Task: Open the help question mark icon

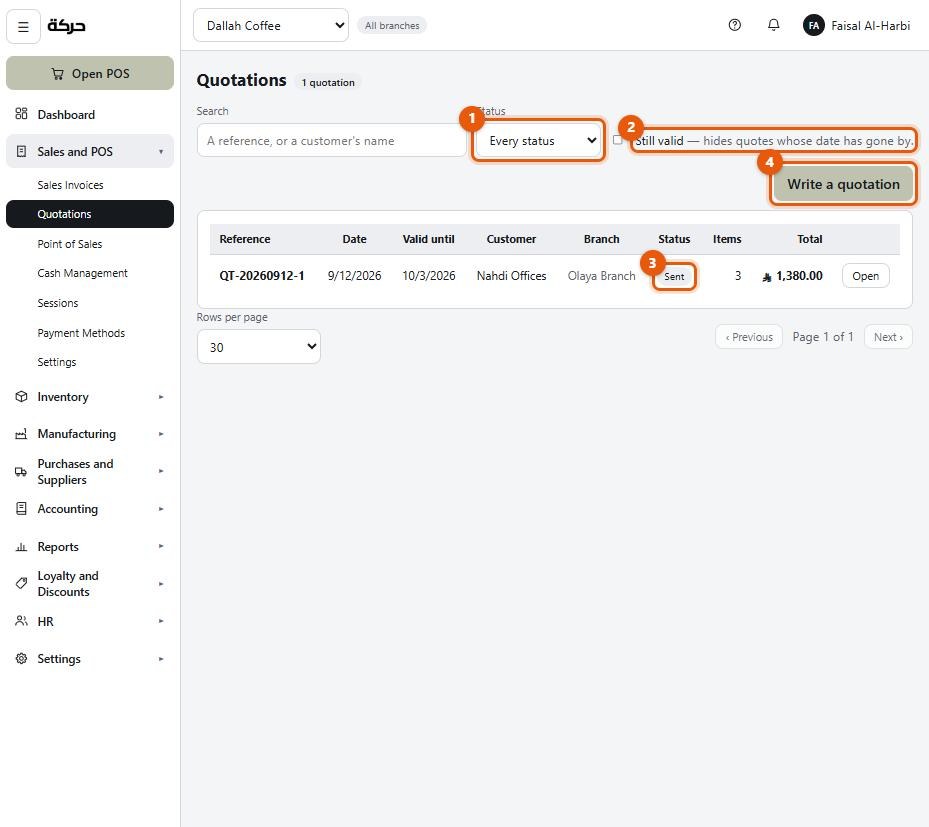Action: click(735, 25)
